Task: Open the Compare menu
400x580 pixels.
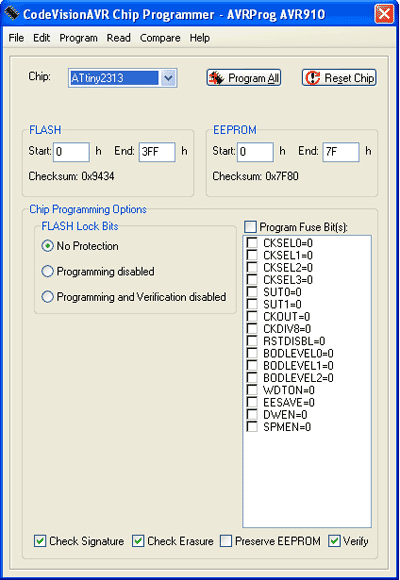Action: (160, 38)
